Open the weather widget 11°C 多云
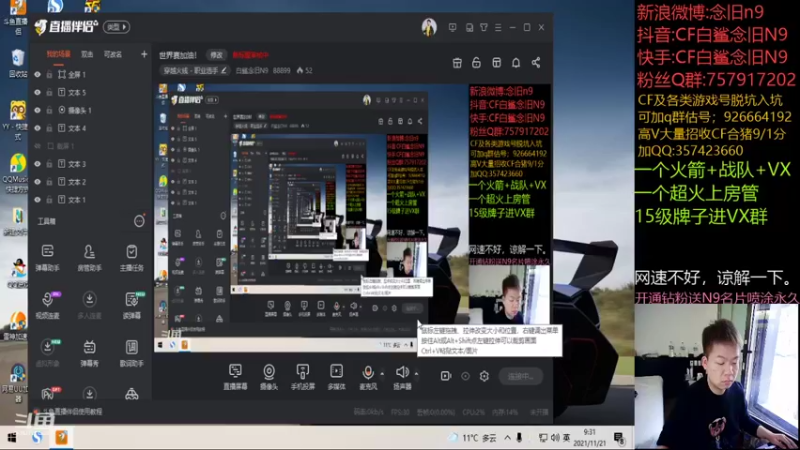800x450 pixels. pos(472,438)
